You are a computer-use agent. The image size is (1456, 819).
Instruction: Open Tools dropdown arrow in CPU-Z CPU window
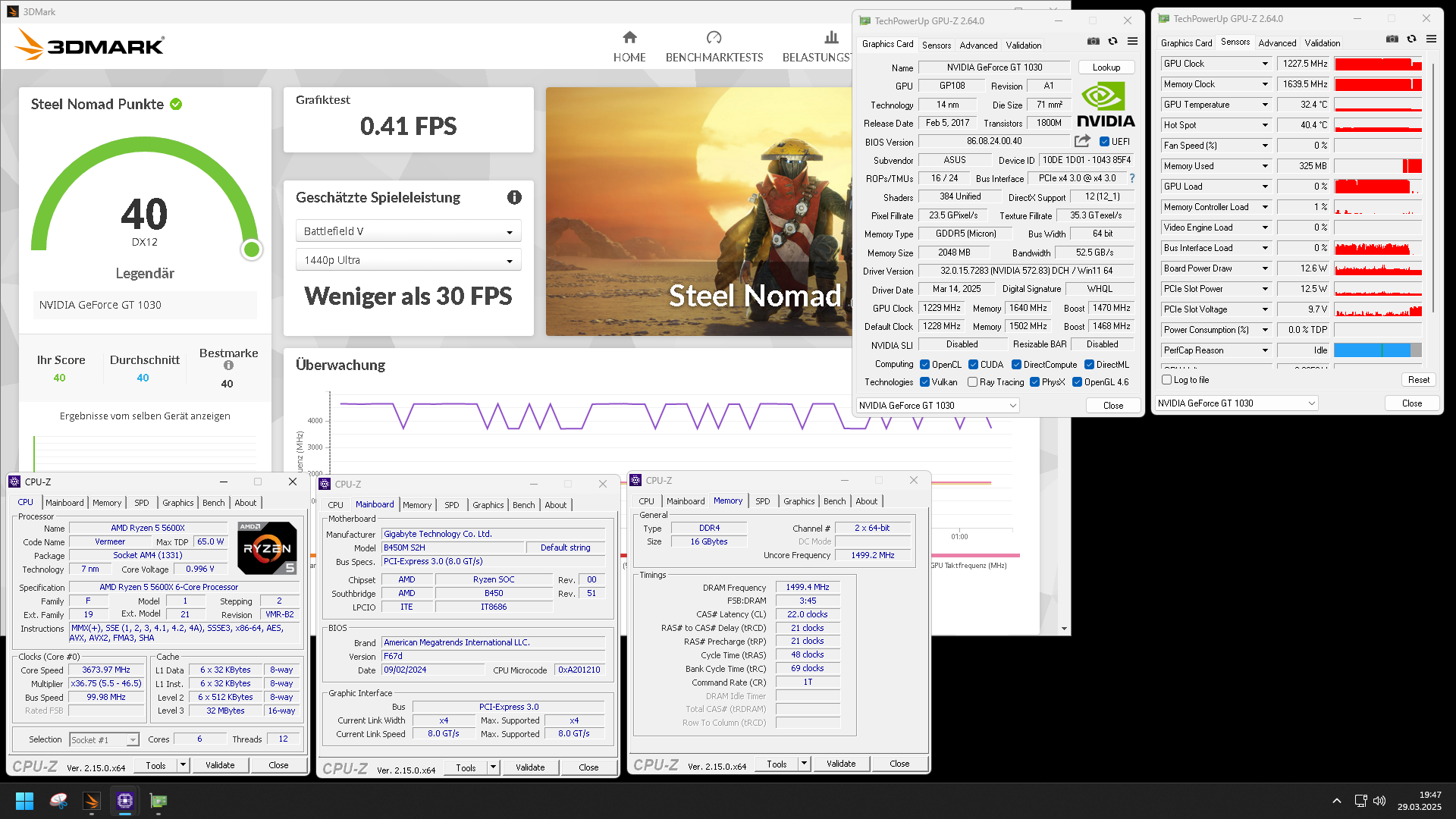(x=183, y=765)
